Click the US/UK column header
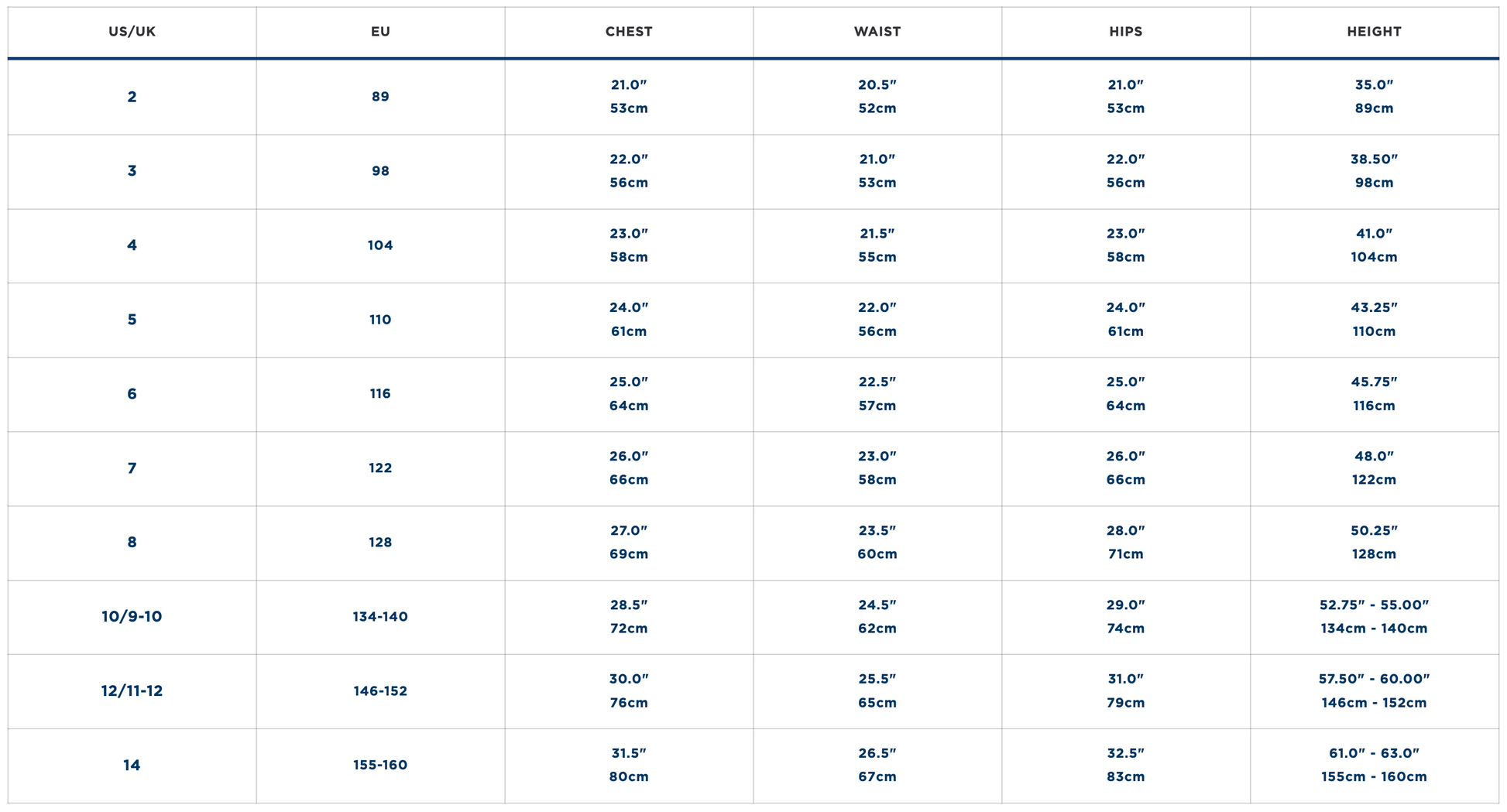The height and width of the screenshot is (812, 1507). 132,32
